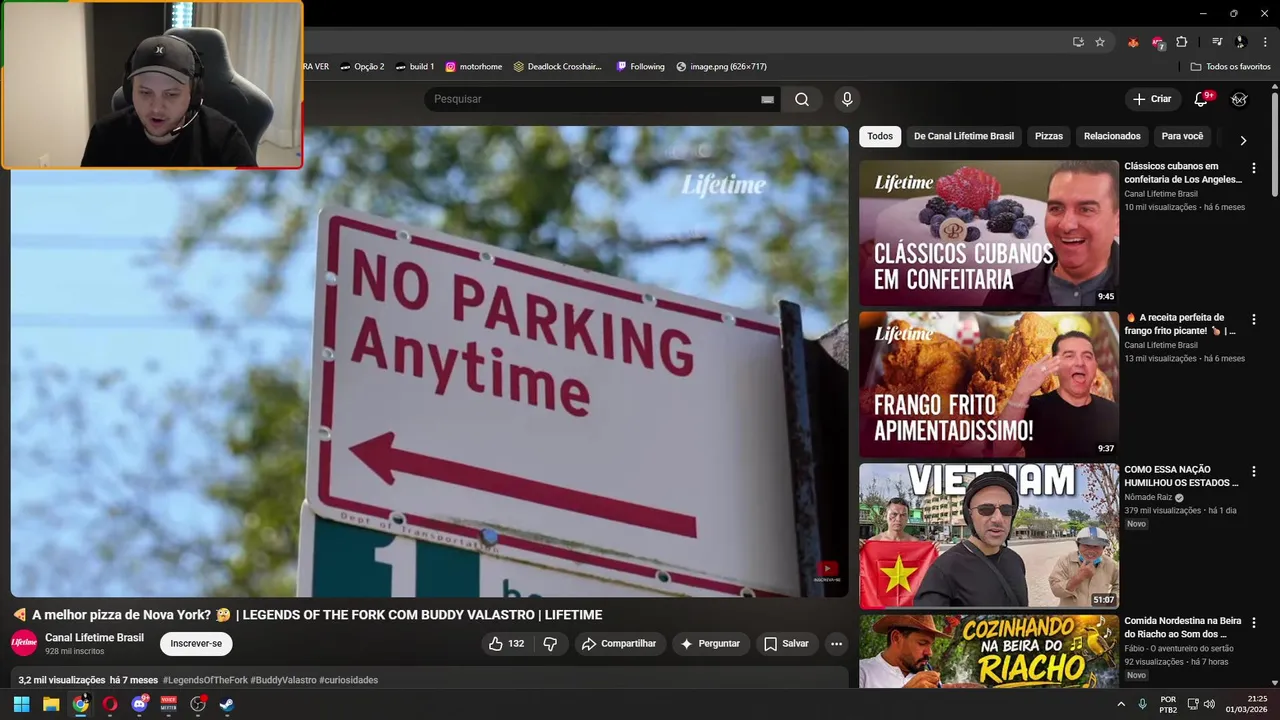Install app icon in address bar
The height and width of the screenshot is (720, 1280).
1078,42
